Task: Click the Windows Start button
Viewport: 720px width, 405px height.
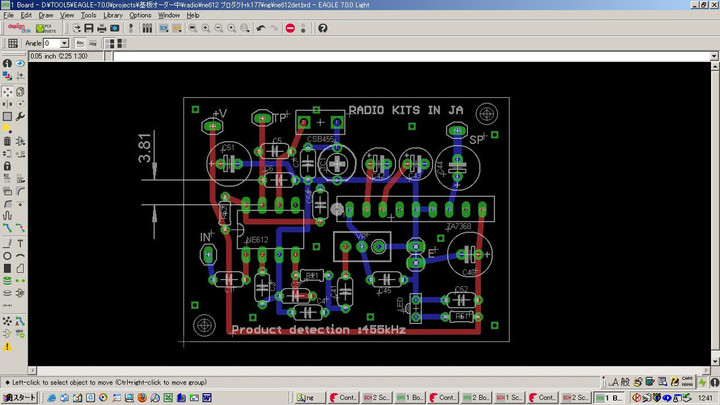Action: [20, 398]
